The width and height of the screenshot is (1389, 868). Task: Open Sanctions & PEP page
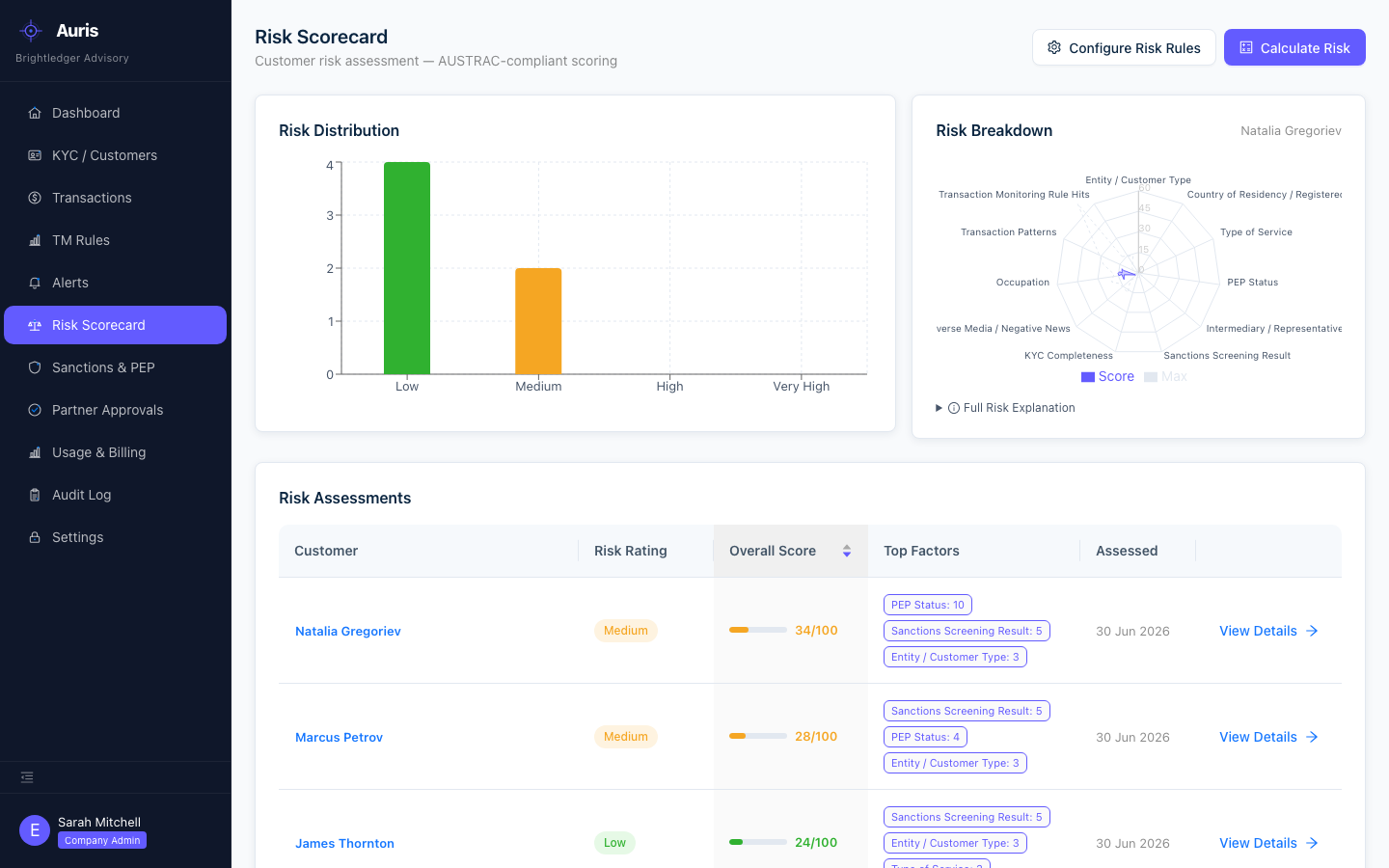[116, 367]
